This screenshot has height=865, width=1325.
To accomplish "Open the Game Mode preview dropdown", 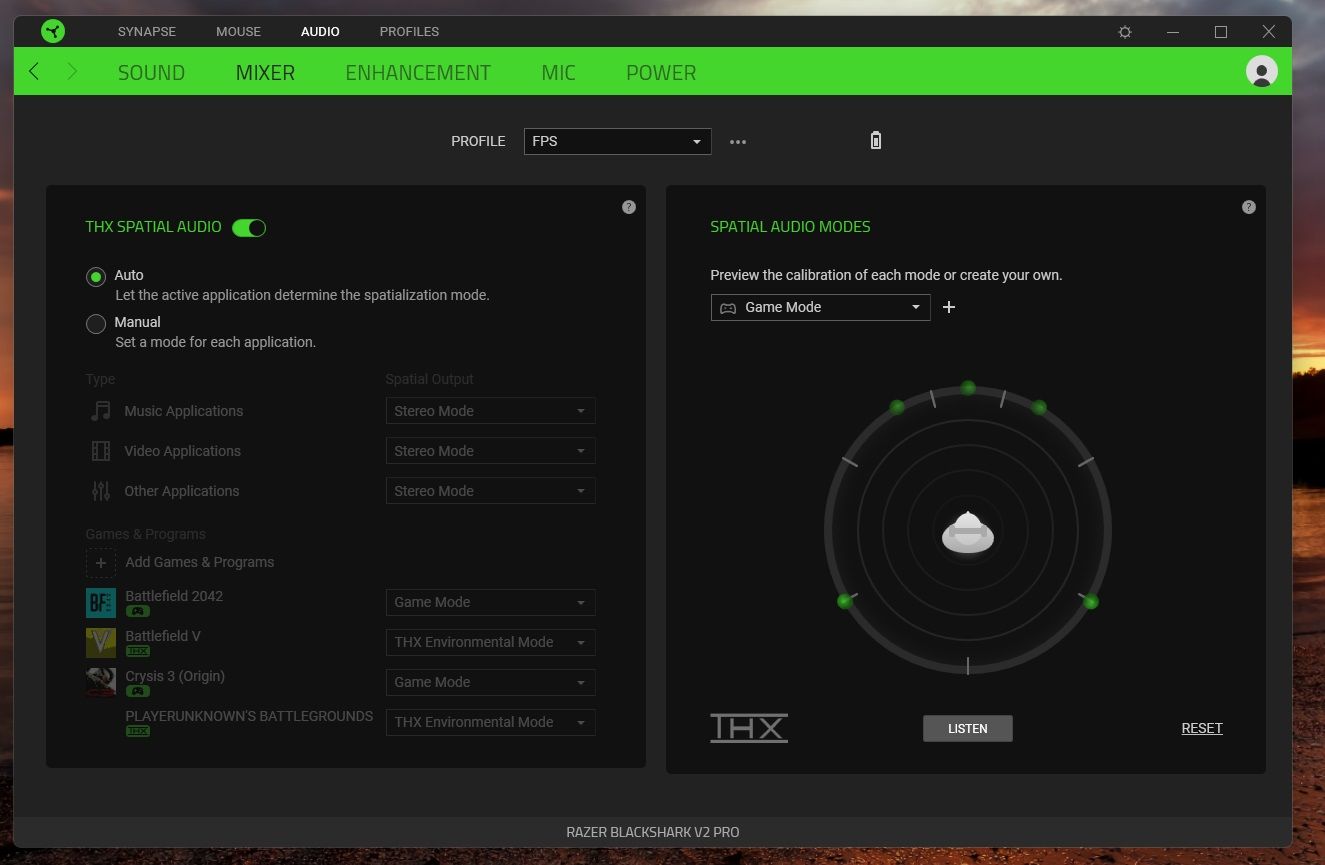I will tap(821, 307).
